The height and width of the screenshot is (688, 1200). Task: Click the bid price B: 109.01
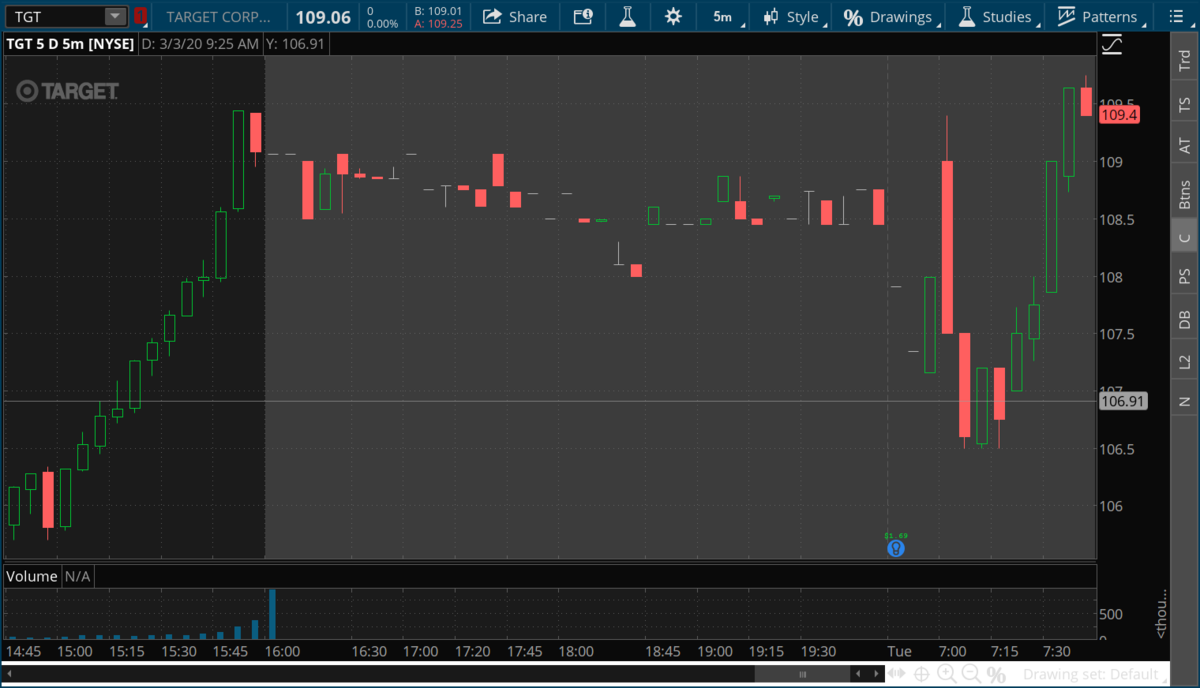(x=438, y=10)
